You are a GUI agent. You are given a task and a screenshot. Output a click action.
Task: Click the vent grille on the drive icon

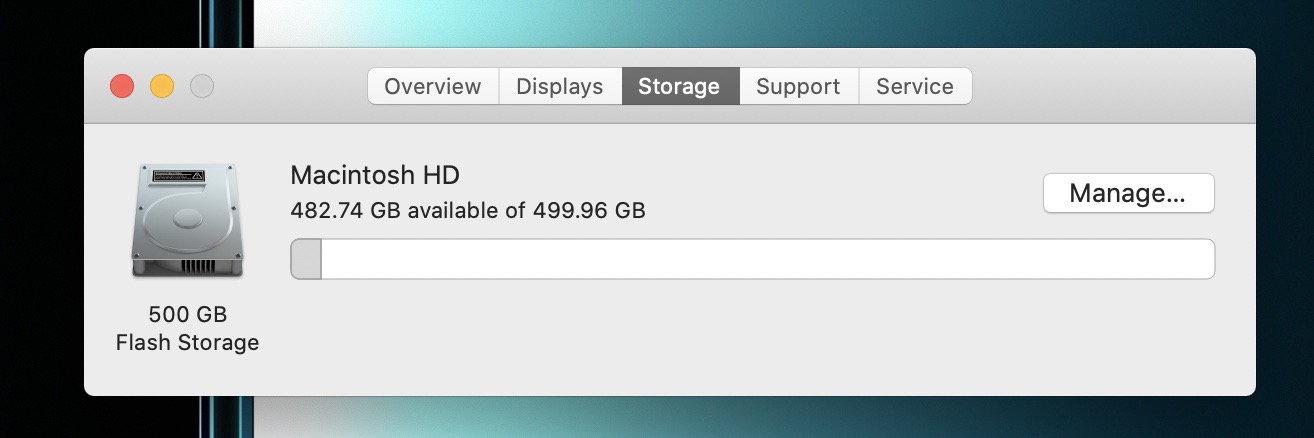click(x=198, y=266)
